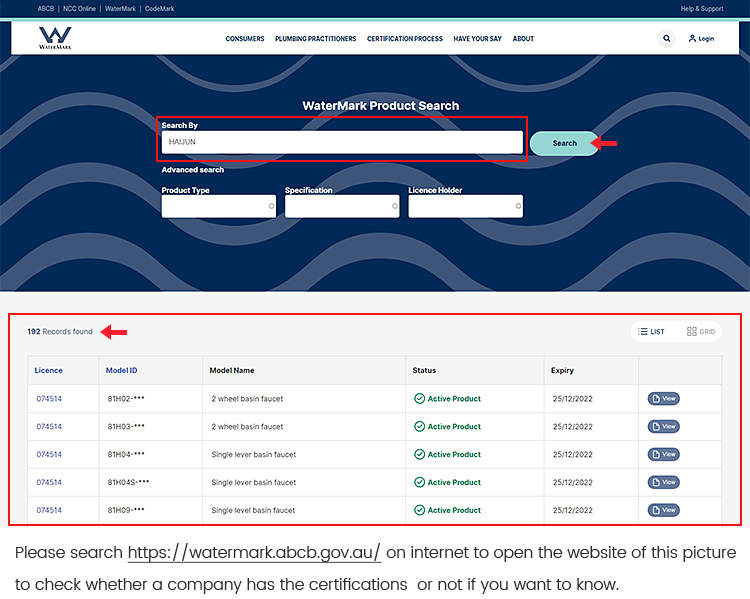This screenshot has width=750, height=599.
Task: Open Help & Support link
Action: 701,8
